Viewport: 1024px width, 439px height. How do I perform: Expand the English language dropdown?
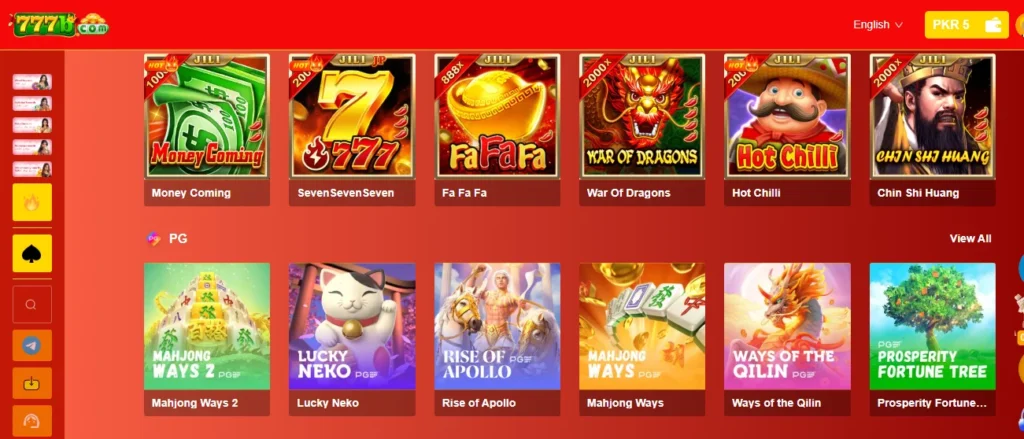pos(877,25)
